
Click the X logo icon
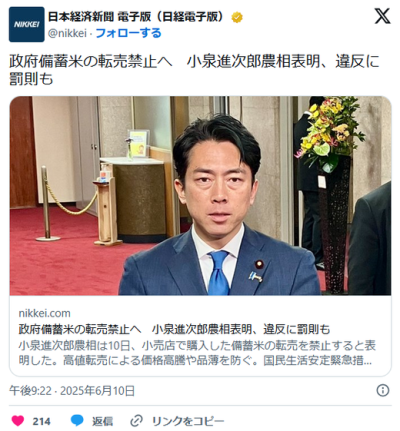coord(382,15)
